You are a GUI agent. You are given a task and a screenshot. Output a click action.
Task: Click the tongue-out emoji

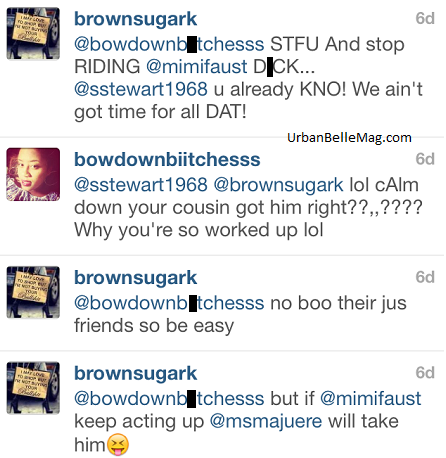click(x=117, y=445)
